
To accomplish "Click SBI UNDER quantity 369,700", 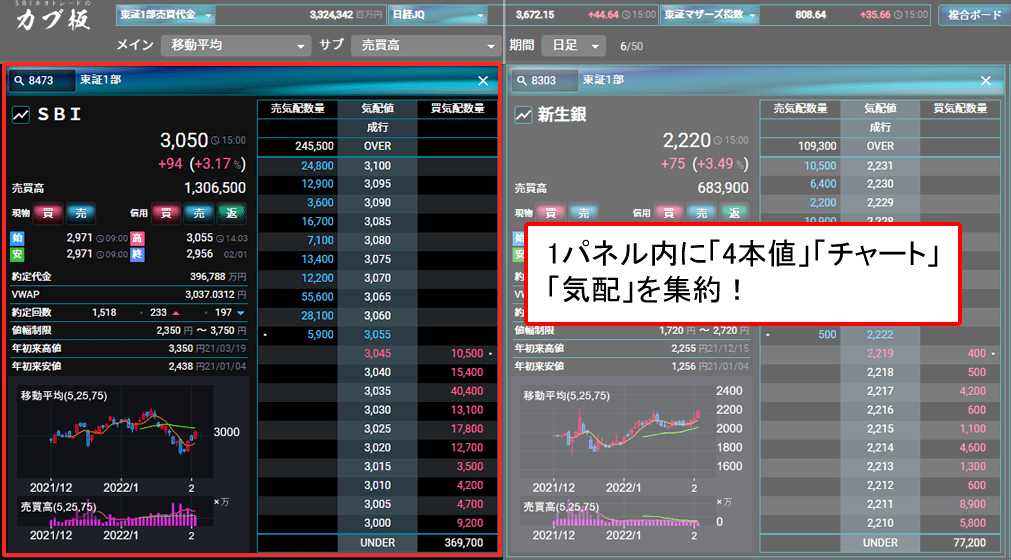I will point(464,543).
